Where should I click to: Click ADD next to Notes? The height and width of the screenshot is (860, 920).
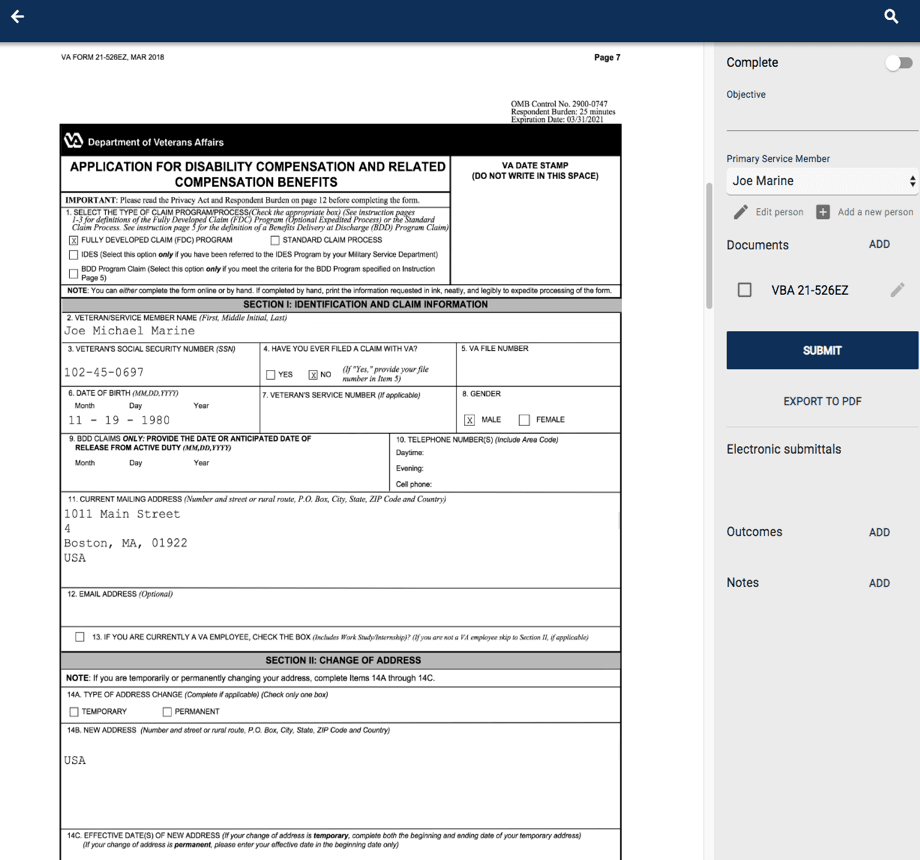tap(879, 583)
